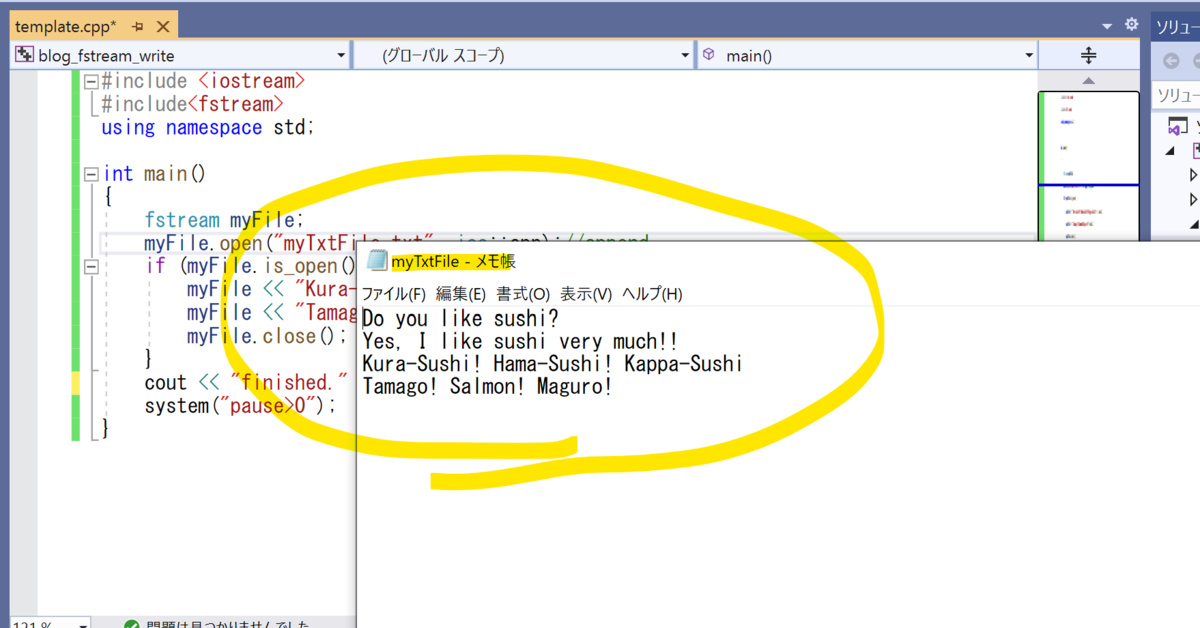Click the myTxtFile - メモ帳 window title
The width and height of the screenshot is (1200, 628).
tap(453, 262)
